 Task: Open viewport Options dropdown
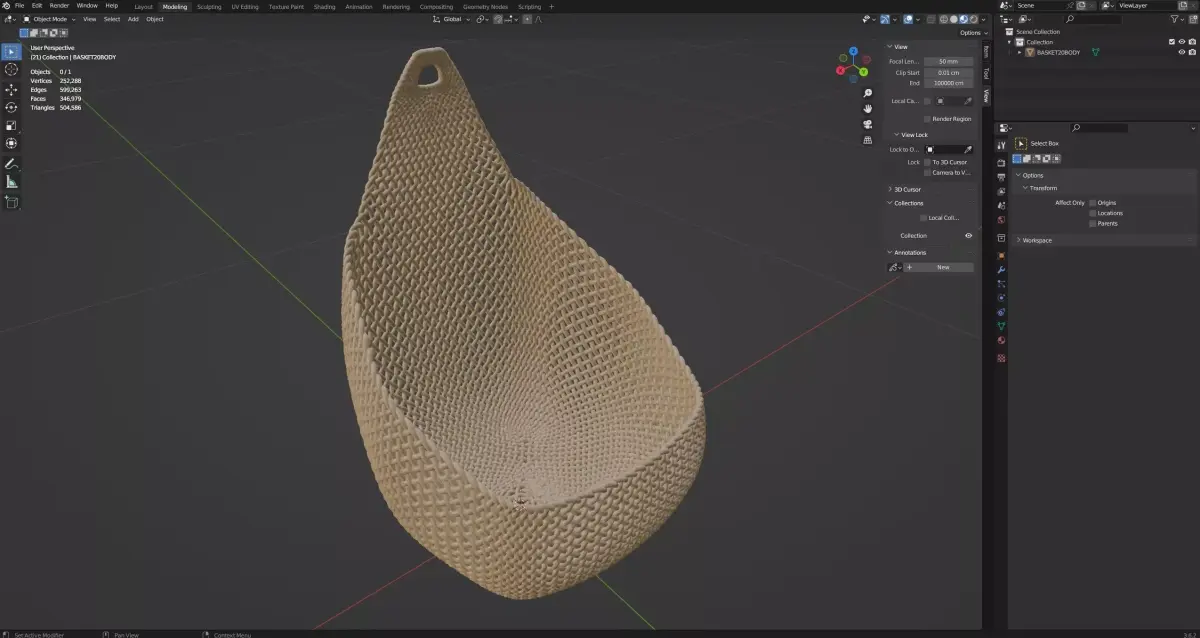(x=971, y=33)
